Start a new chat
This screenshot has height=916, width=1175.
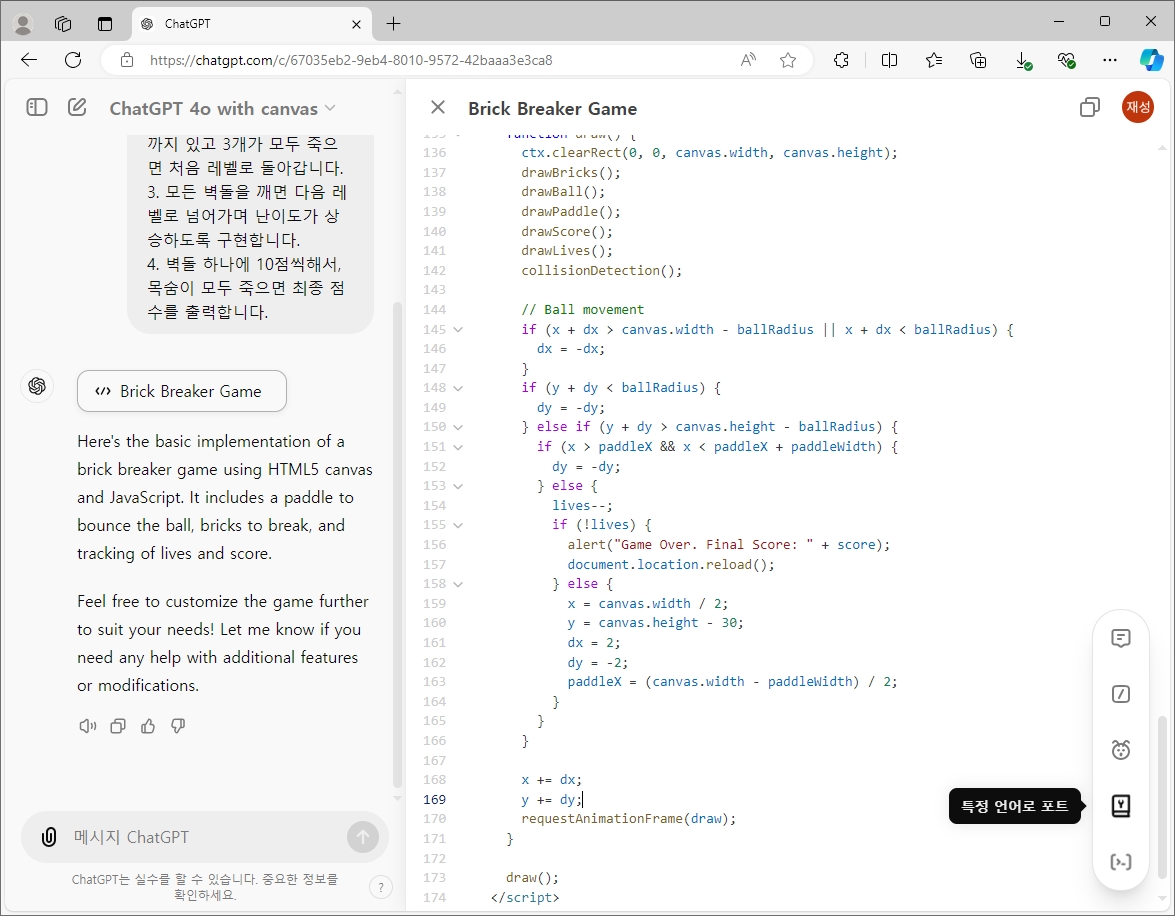pos(77,108)
